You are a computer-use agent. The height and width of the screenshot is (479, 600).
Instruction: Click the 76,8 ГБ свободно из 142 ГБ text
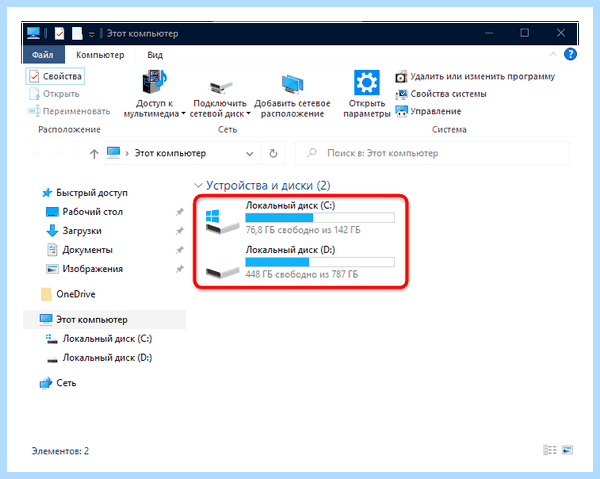(303, 230)
